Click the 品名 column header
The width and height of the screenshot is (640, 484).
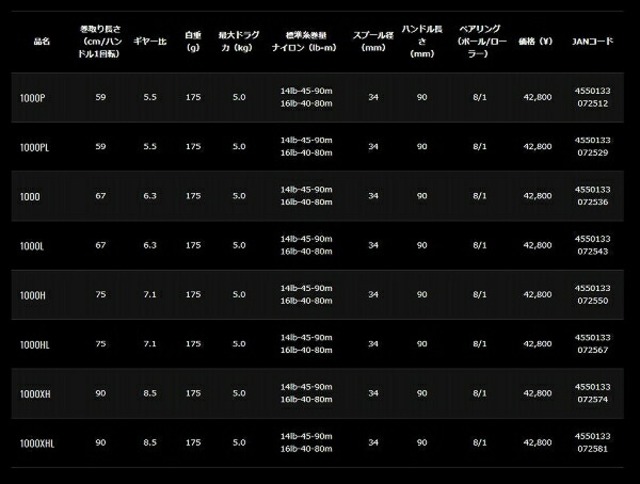click(42, 41)
